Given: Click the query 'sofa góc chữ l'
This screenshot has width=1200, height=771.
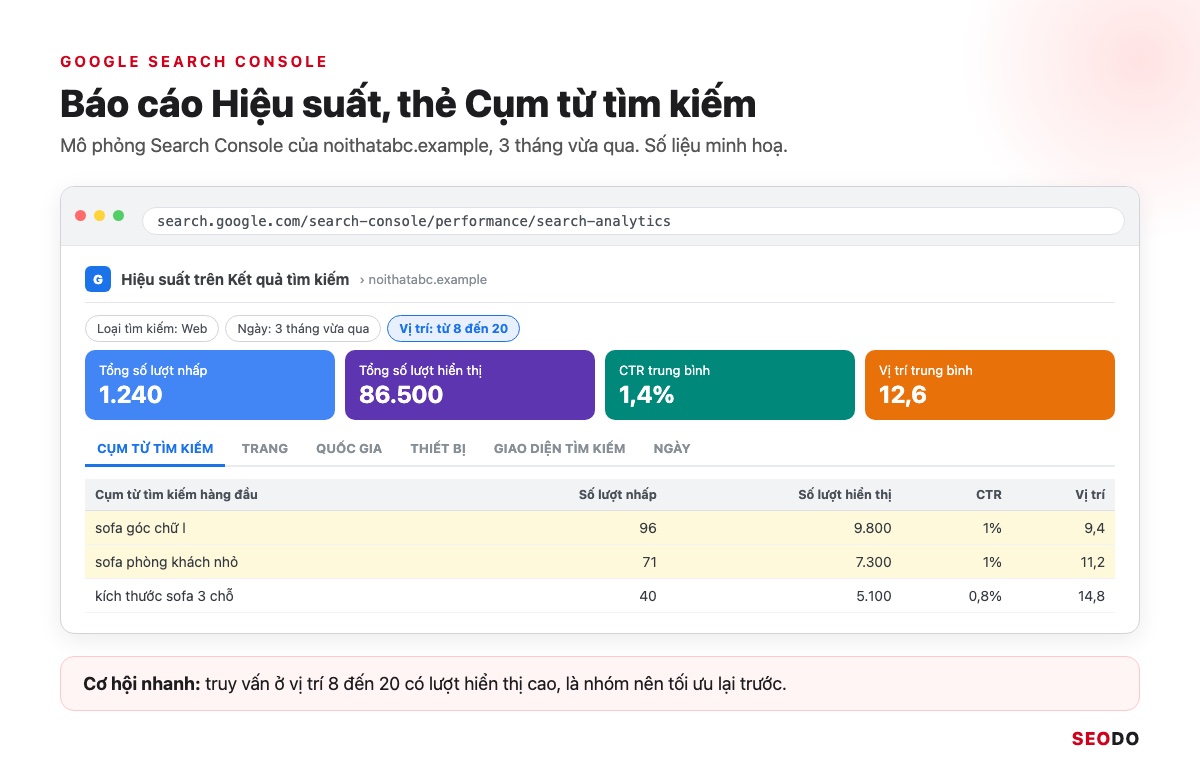Looking at the screenshot, I should click(x=141, y=528).
